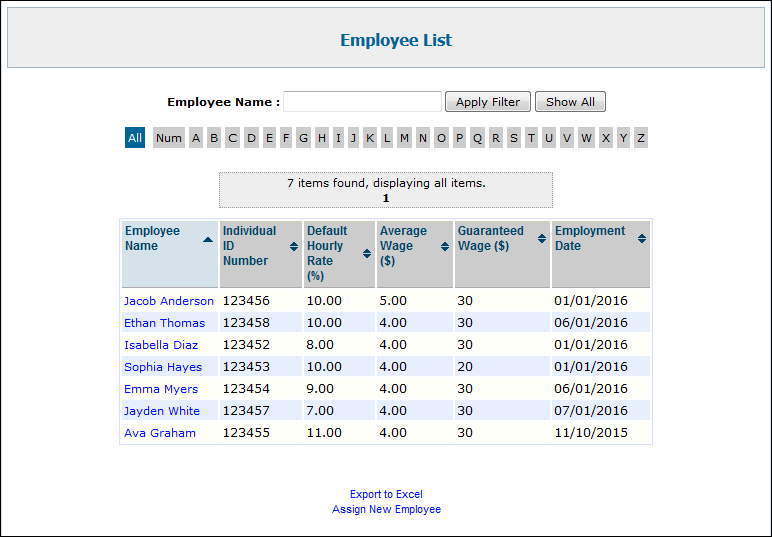Viewport: 772px width, 537px height.
Task: Click the Assign New Employee link
Action: [x=386, y=509]
